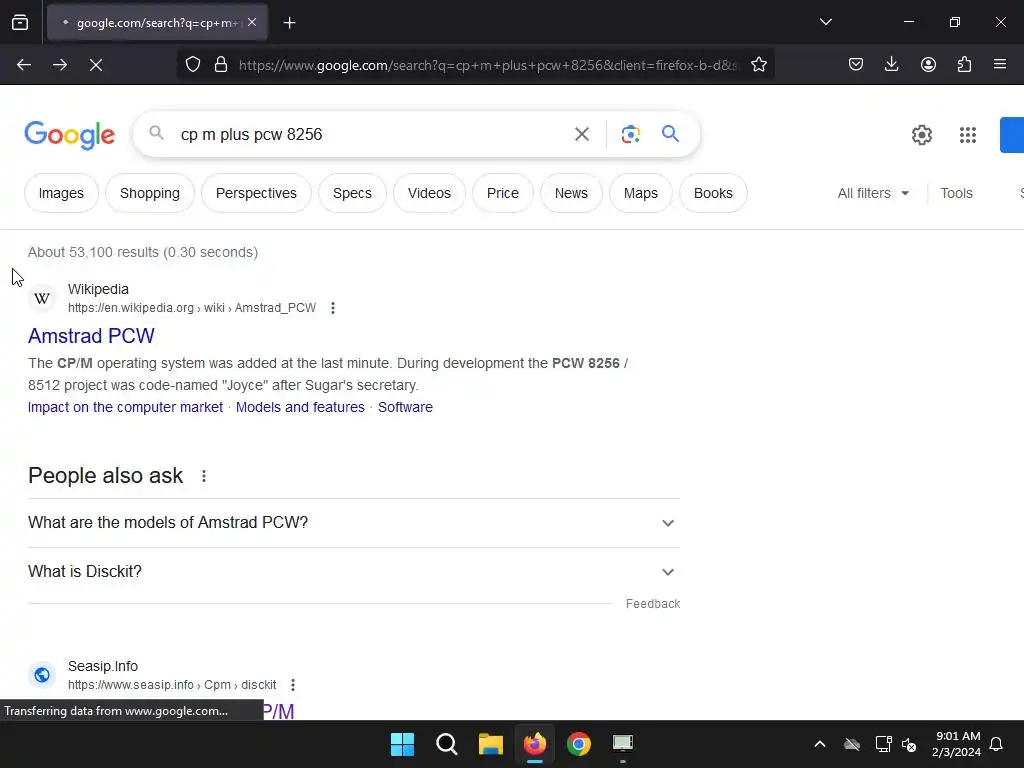Open a new tab with the plus button

[289, 23]
